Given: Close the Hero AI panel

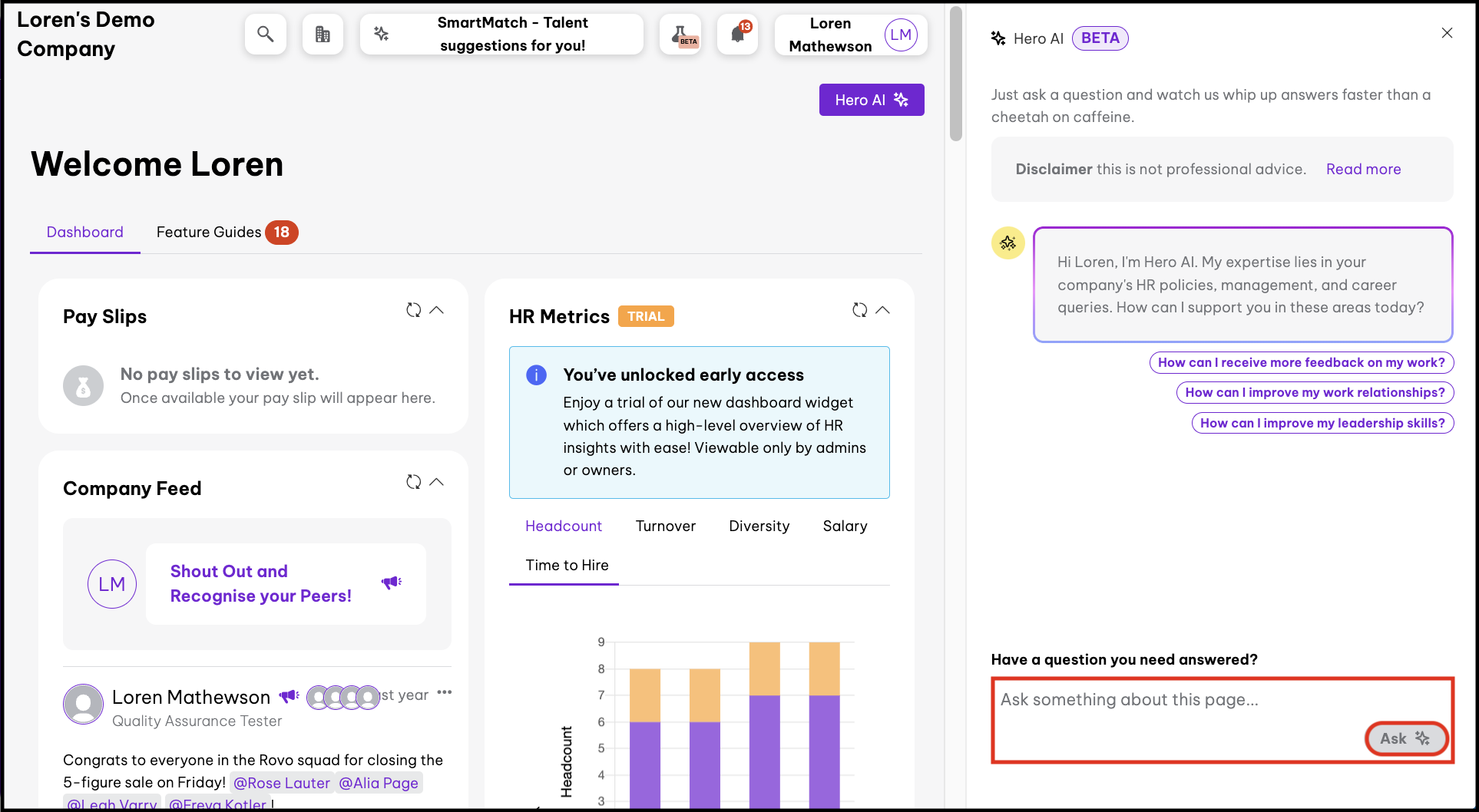Looking at the screenshot, I should click(x=1447, y=33).
